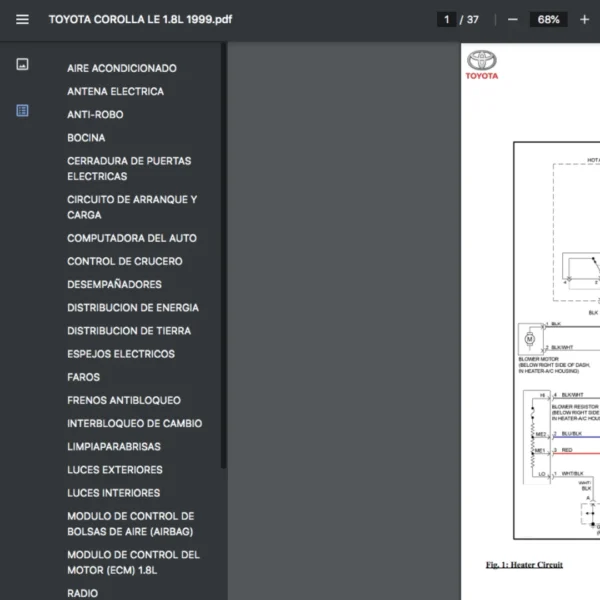This screenshot has height=600, width=600.
Task: Click the sidebar outline scrollbar
Action: (x=224, y=260)
